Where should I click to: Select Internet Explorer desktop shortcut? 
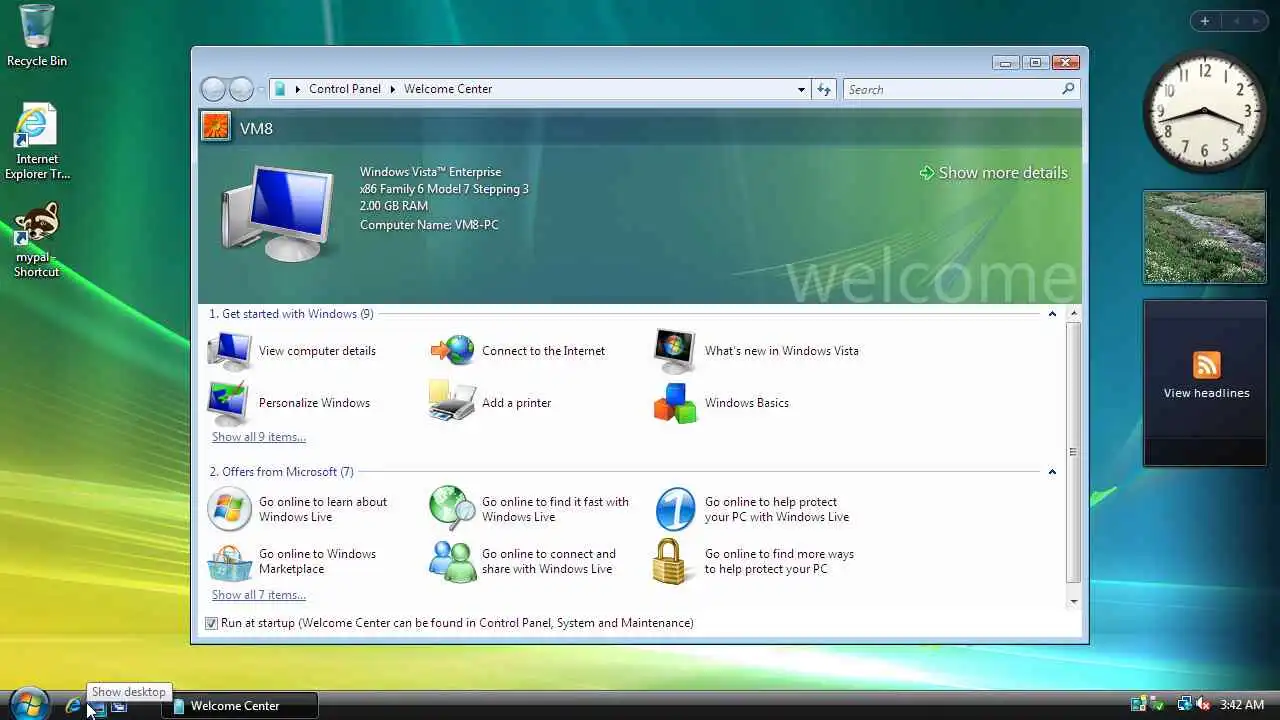pos(37,142)
